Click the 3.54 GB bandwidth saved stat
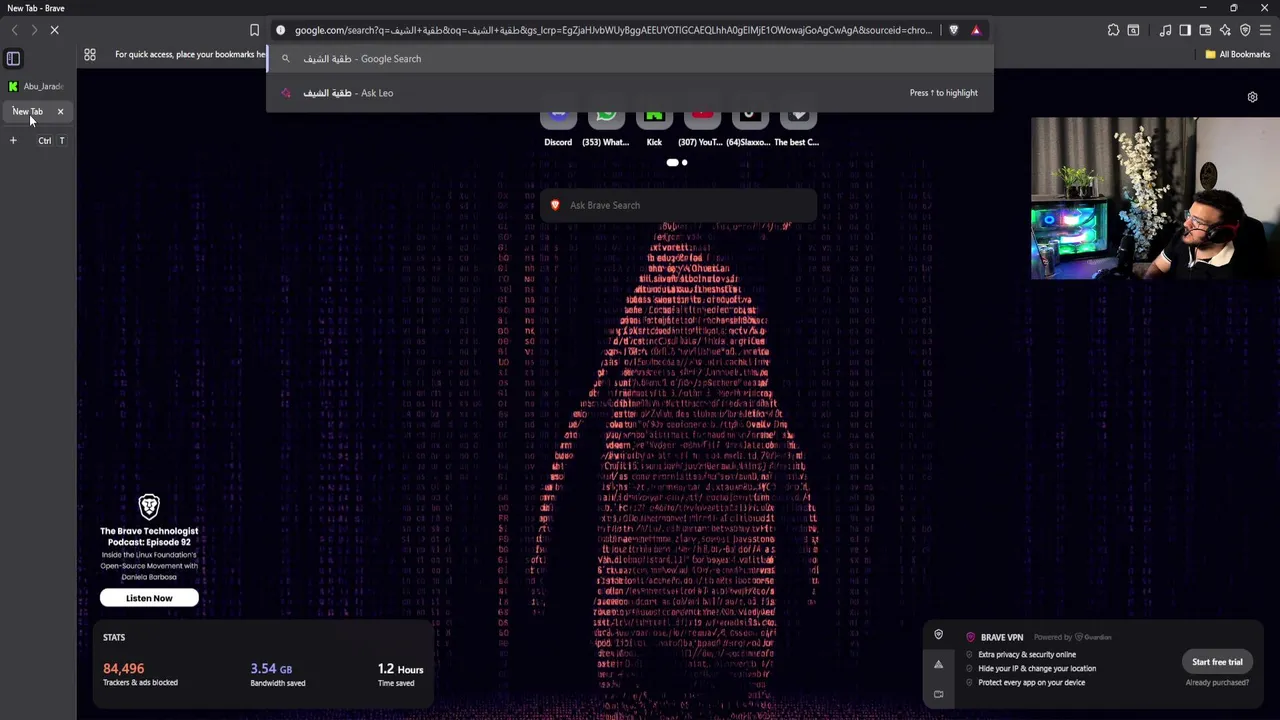 point(278,675)
